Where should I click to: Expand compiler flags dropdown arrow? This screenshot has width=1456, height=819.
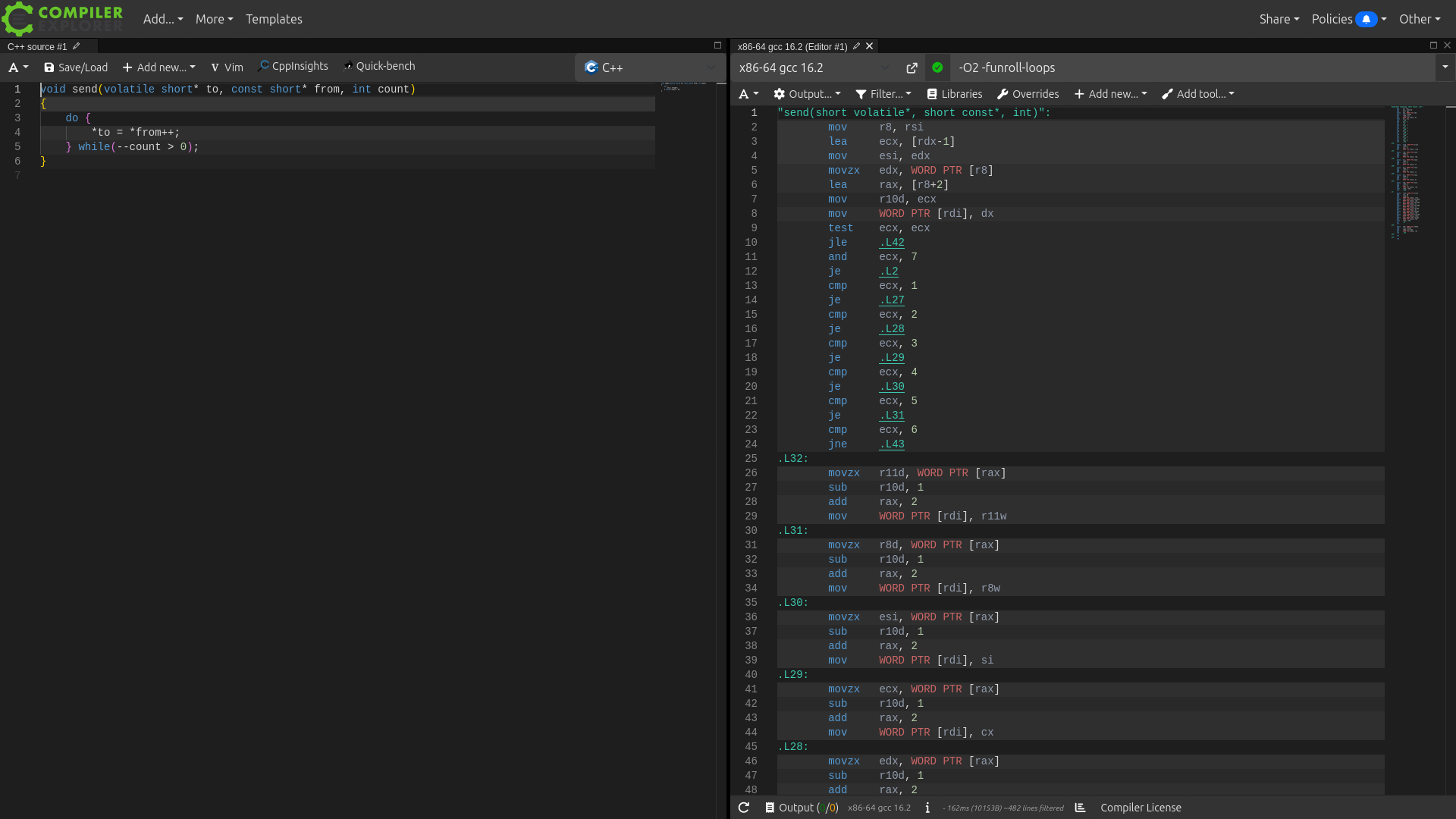[x=1445, y=67]
